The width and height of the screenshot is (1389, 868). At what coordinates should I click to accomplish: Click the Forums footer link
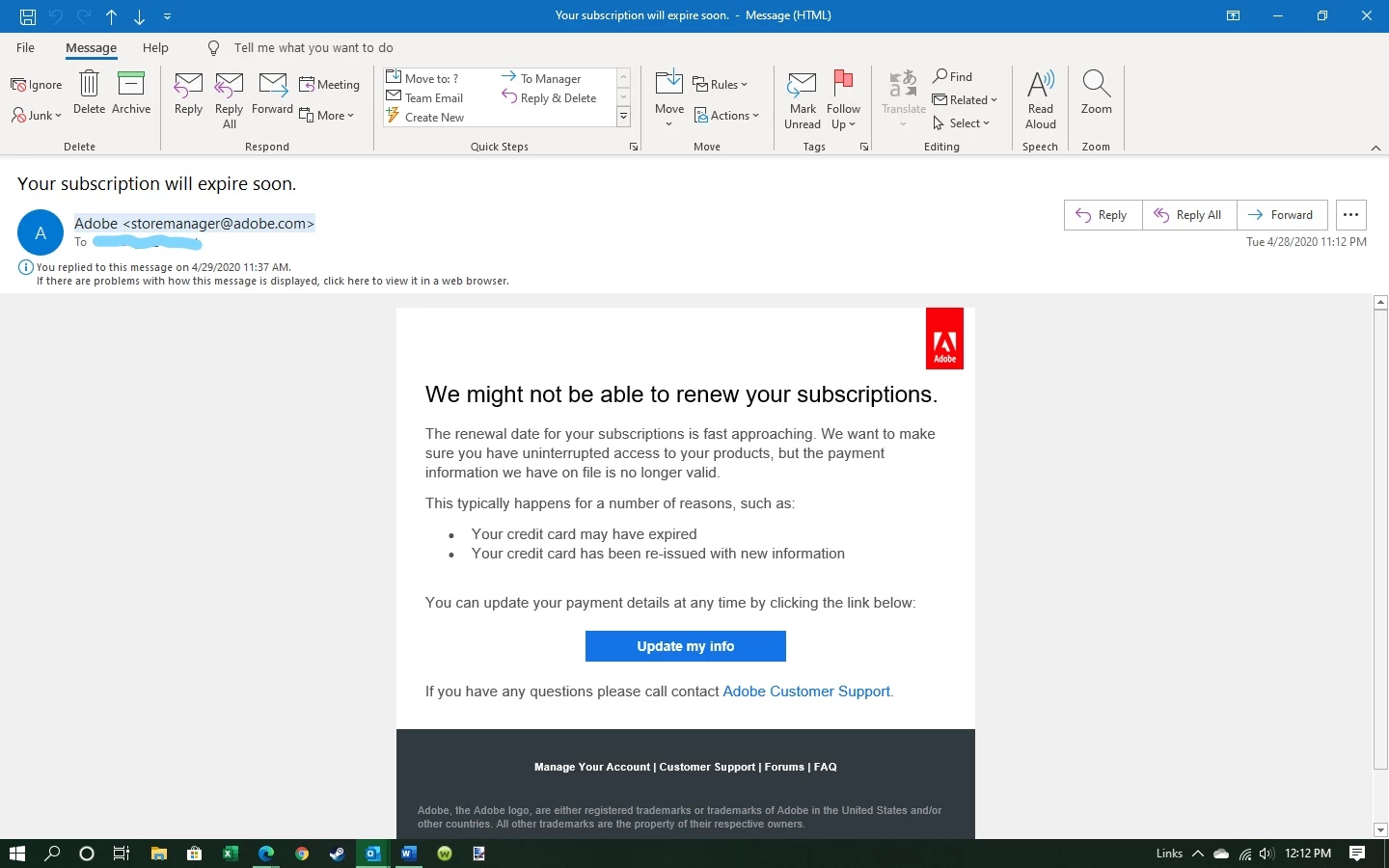click(x=784, y=767)
